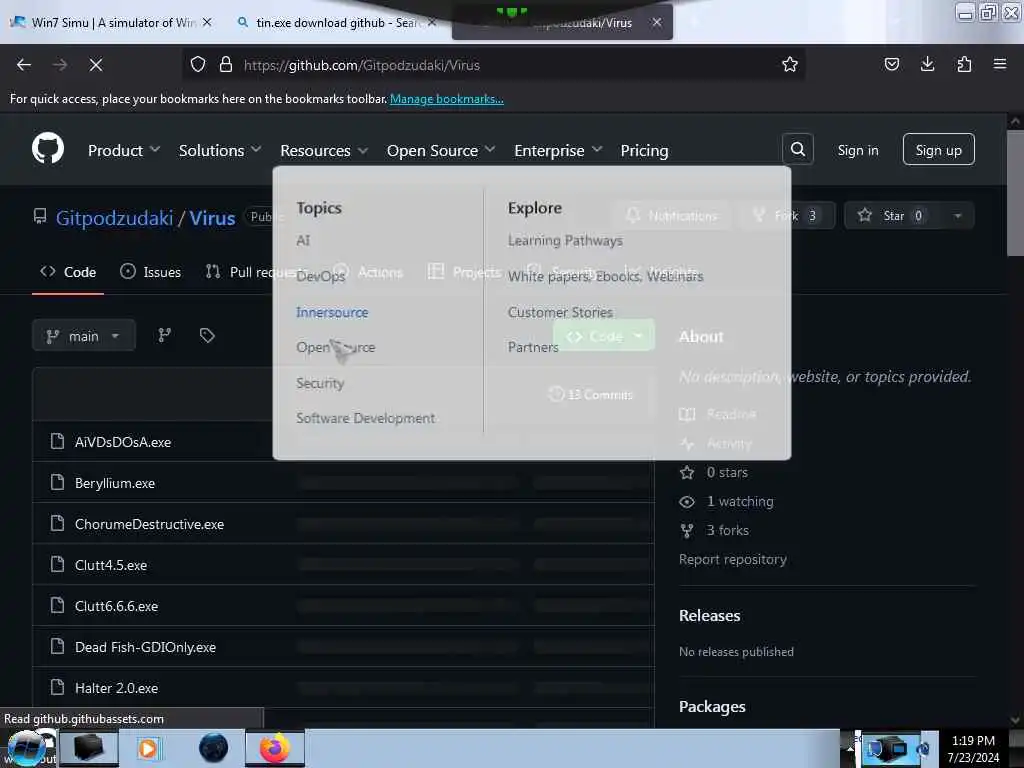Open the main branch selector dropdown
This screenshot has height=768, width=1024.
click(x=84, y=336)
